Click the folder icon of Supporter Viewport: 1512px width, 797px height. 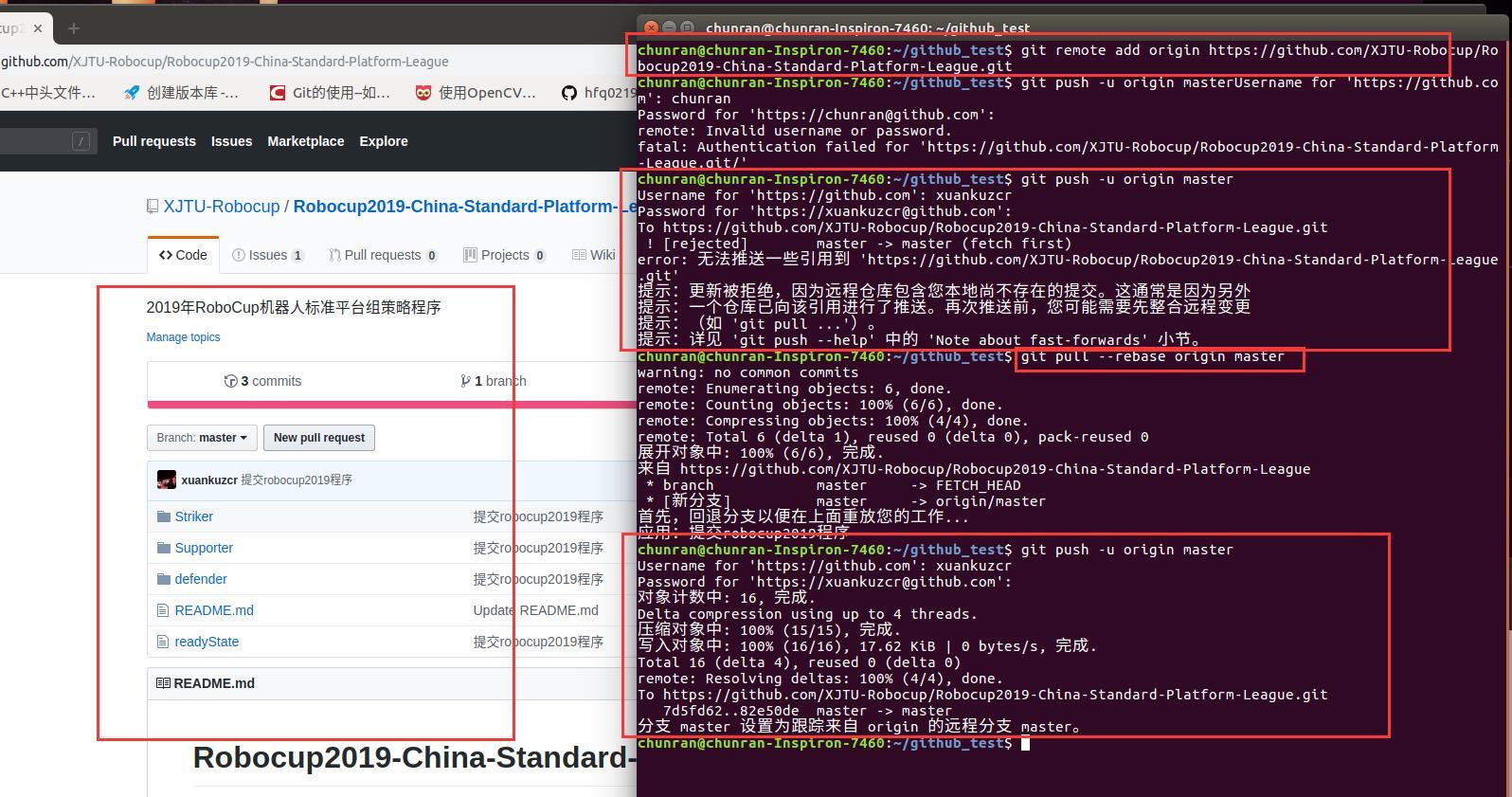click(x=164, y=548)
